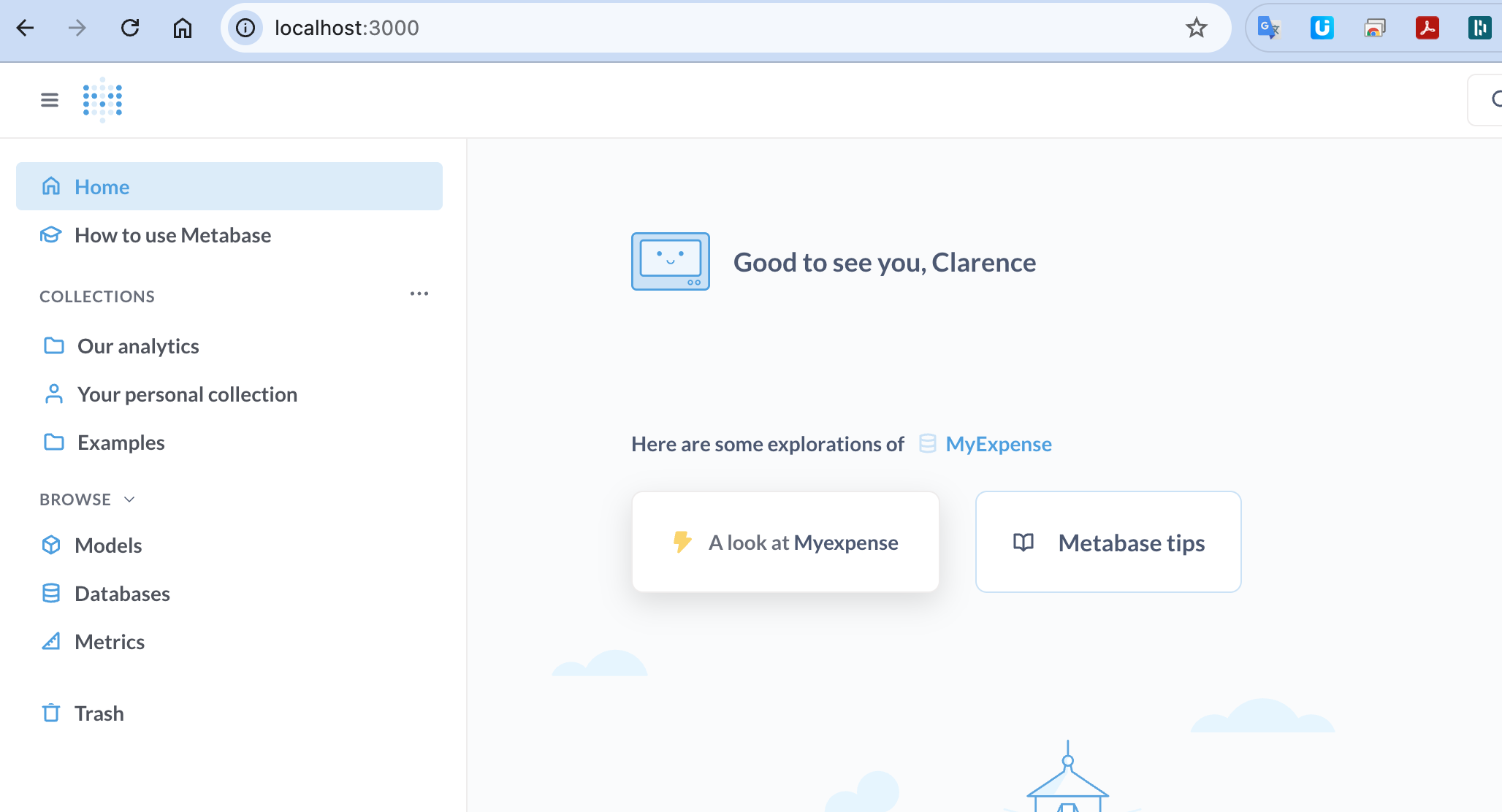Select Home in the sidebar
The height and width of the screenshot is (812, 1502).
(229, 186)
